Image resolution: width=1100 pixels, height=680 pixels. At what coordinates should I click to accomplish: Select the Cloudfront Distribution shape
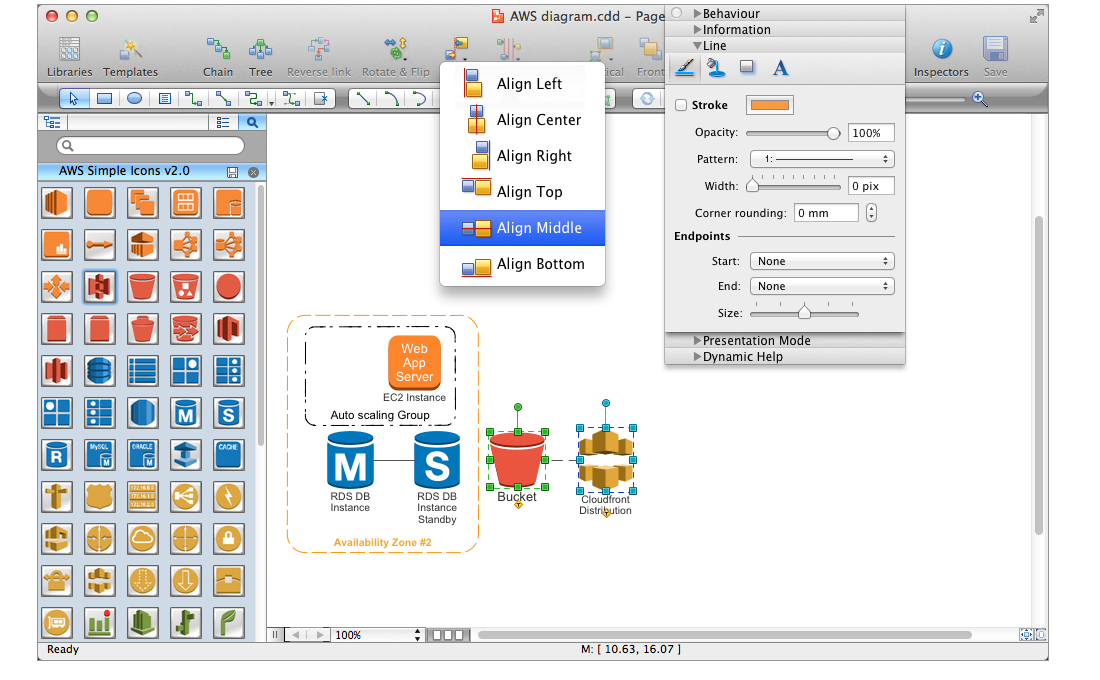pos(605,460)
